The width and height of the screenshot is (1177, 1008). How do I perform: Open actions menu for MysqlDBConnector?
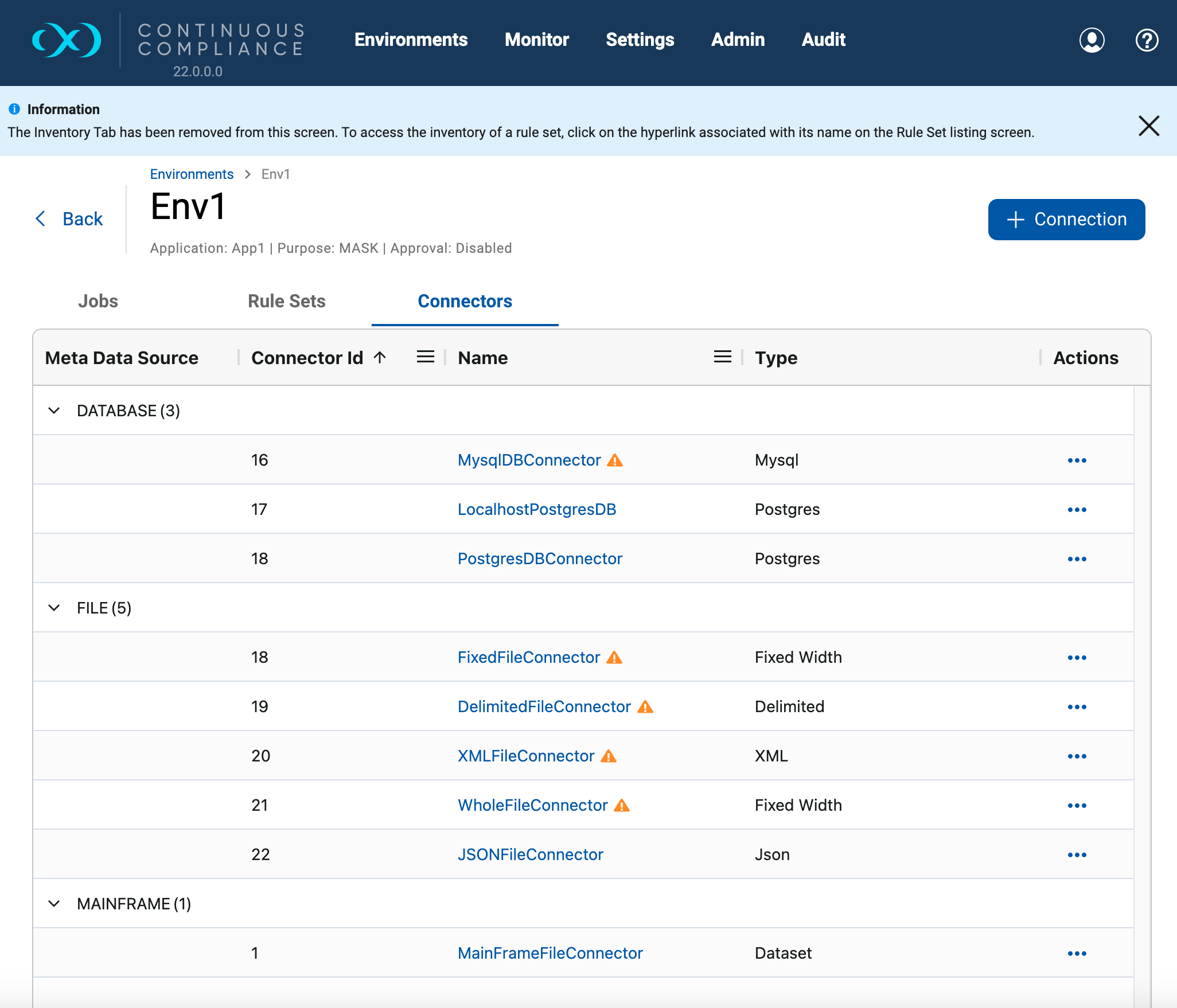point(1077,460)
